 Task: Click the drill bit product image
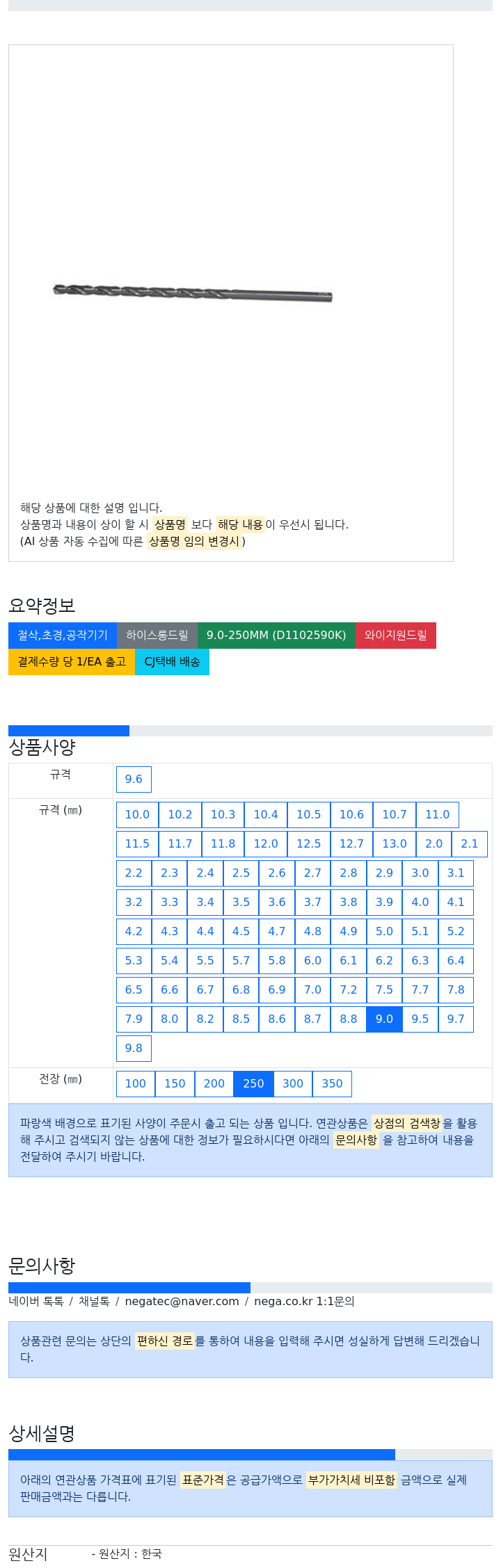point(193,293)
